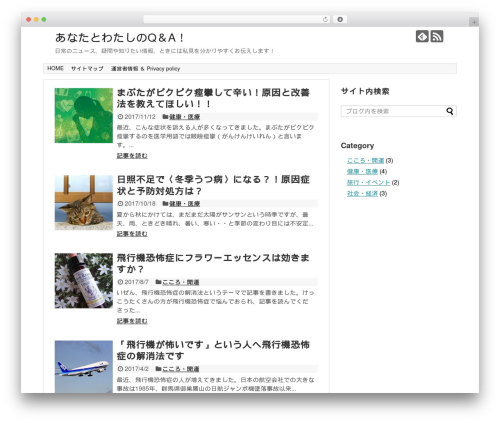
Task: Click the sleeping cat thumbnail image
Action: 84,203
